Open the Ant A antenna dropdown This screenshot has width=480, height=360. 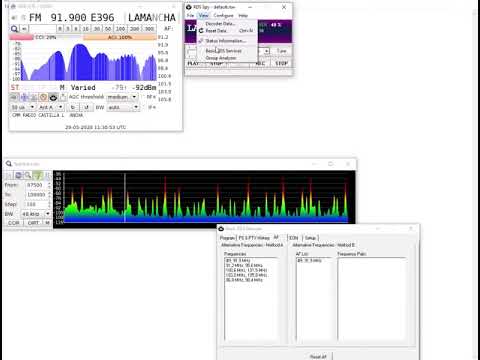[x=51, y=107]
